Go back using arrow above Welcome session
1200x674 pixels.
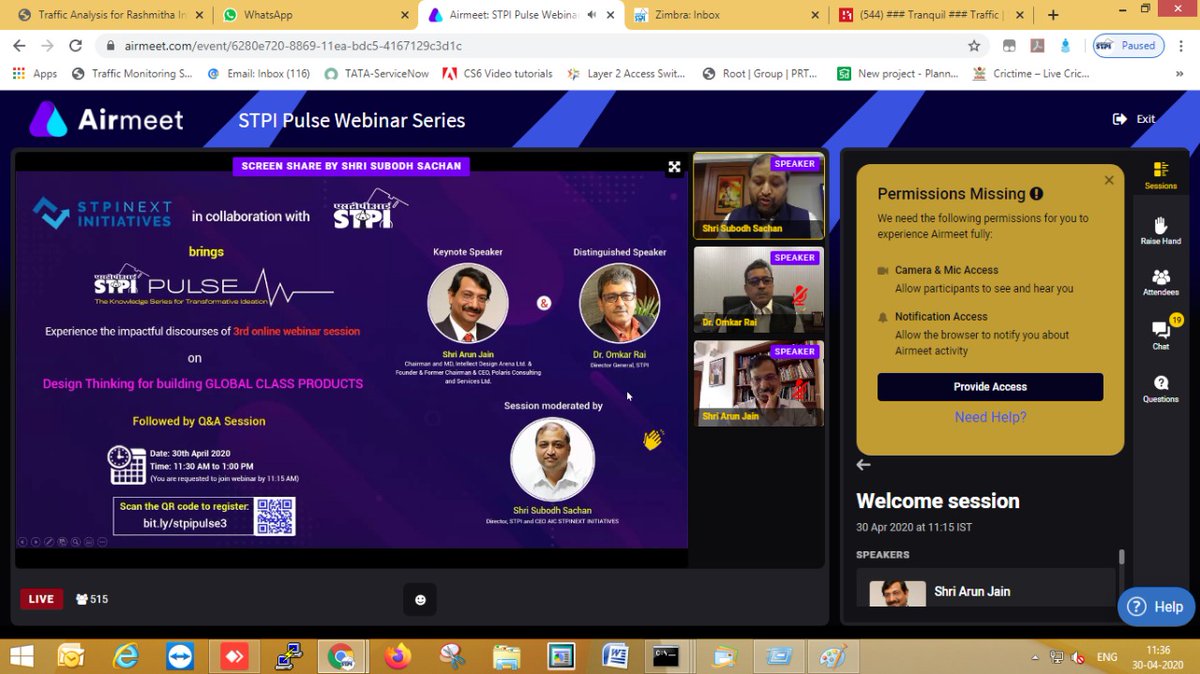pos(864,465)
